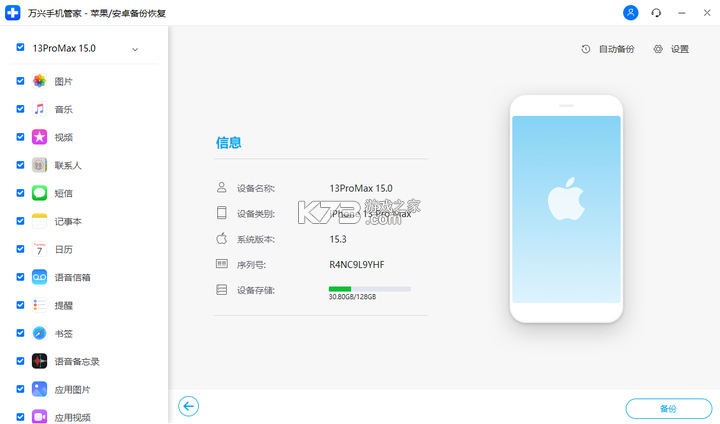This screenshot has height=424, width=720.
Task: Click the Voice Memos (语音备忘录) icon
Action: (39, 361)
